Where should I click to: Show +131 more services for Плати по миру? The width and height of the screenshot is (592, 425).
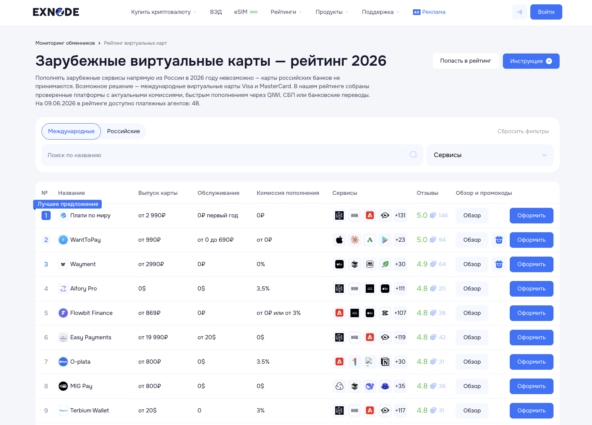pos(400,215)
